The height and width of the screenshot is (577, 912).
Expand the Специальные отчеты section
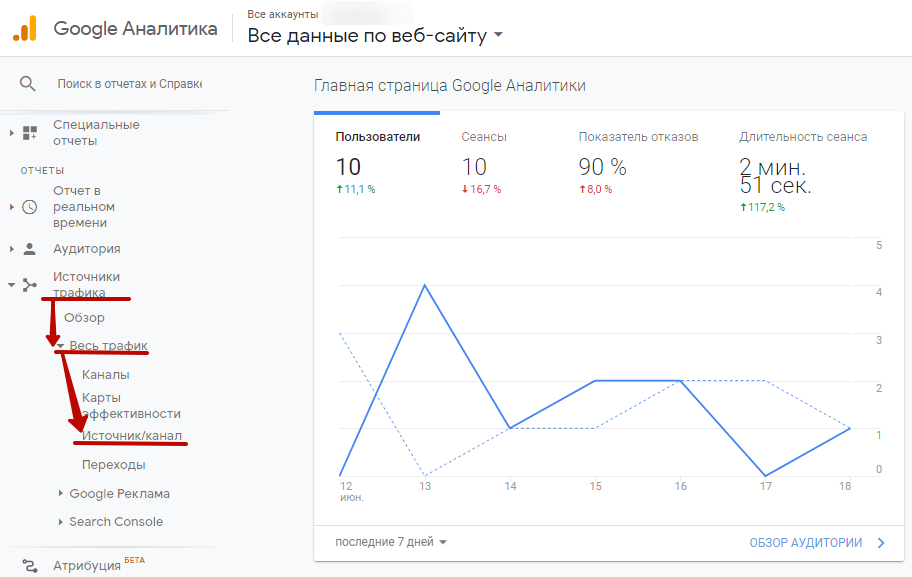coord(11,133)
